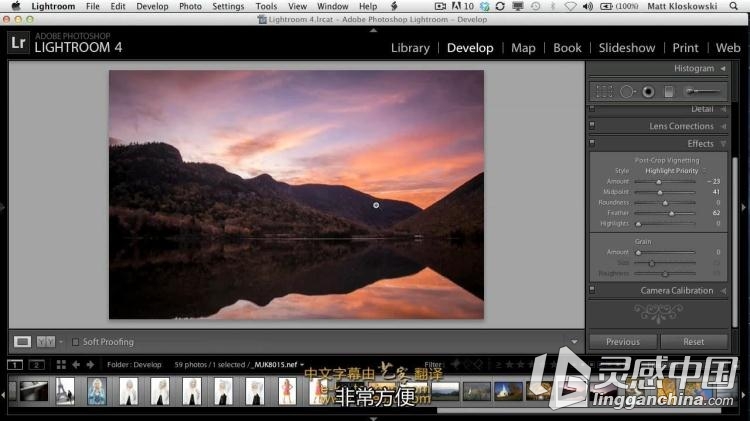Switch to Loupe view in toolbar

(x=22, y=342)
